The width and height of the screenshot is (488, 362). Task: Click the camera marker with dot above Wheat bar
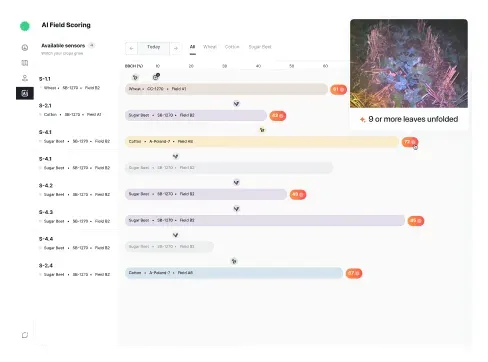tap(156, 77)
